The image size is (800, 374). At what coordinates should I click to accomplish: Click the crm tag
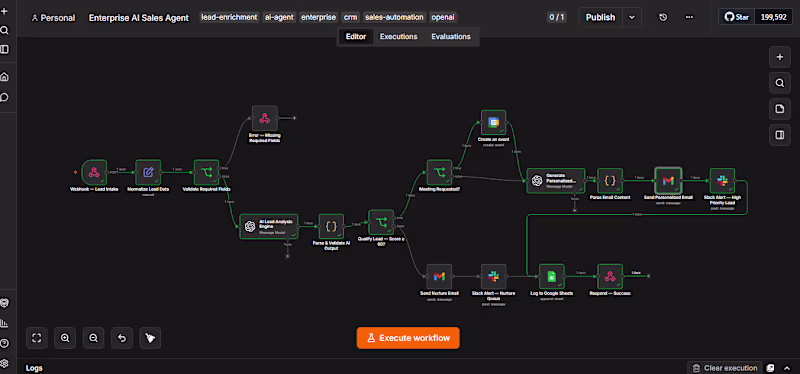coord(351,17)
